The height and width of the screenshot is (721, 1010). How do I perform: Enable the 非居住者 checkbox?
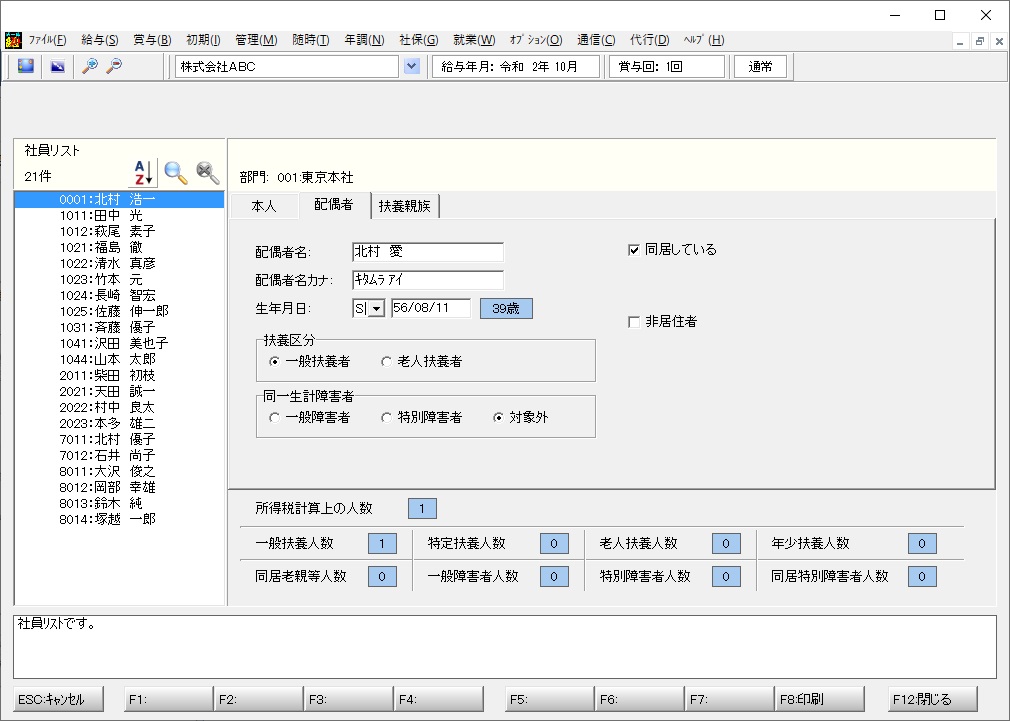click(x=634, y=322)
